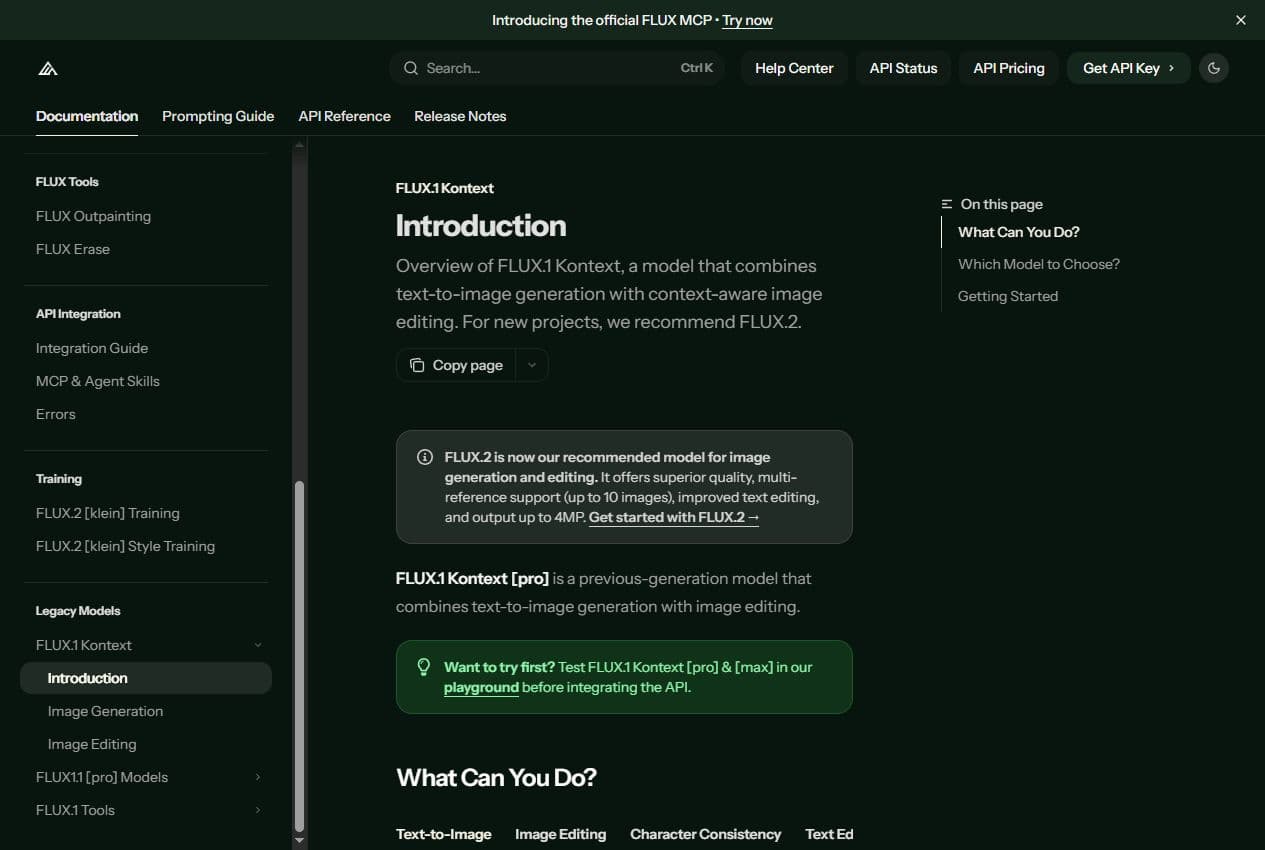
Task: Open FLUX.2 [klein] Style Training page
Action: [x=125, y=546]
